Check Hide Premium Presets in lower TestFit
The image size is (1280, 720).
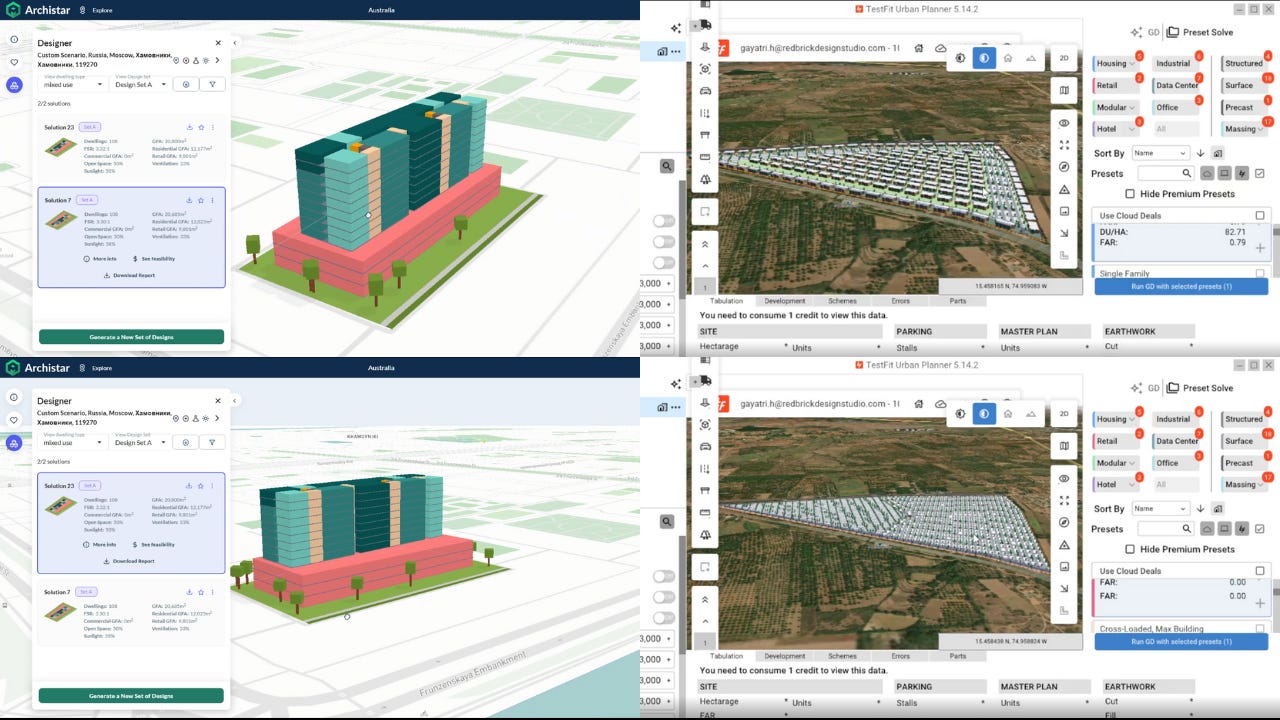1130,549
